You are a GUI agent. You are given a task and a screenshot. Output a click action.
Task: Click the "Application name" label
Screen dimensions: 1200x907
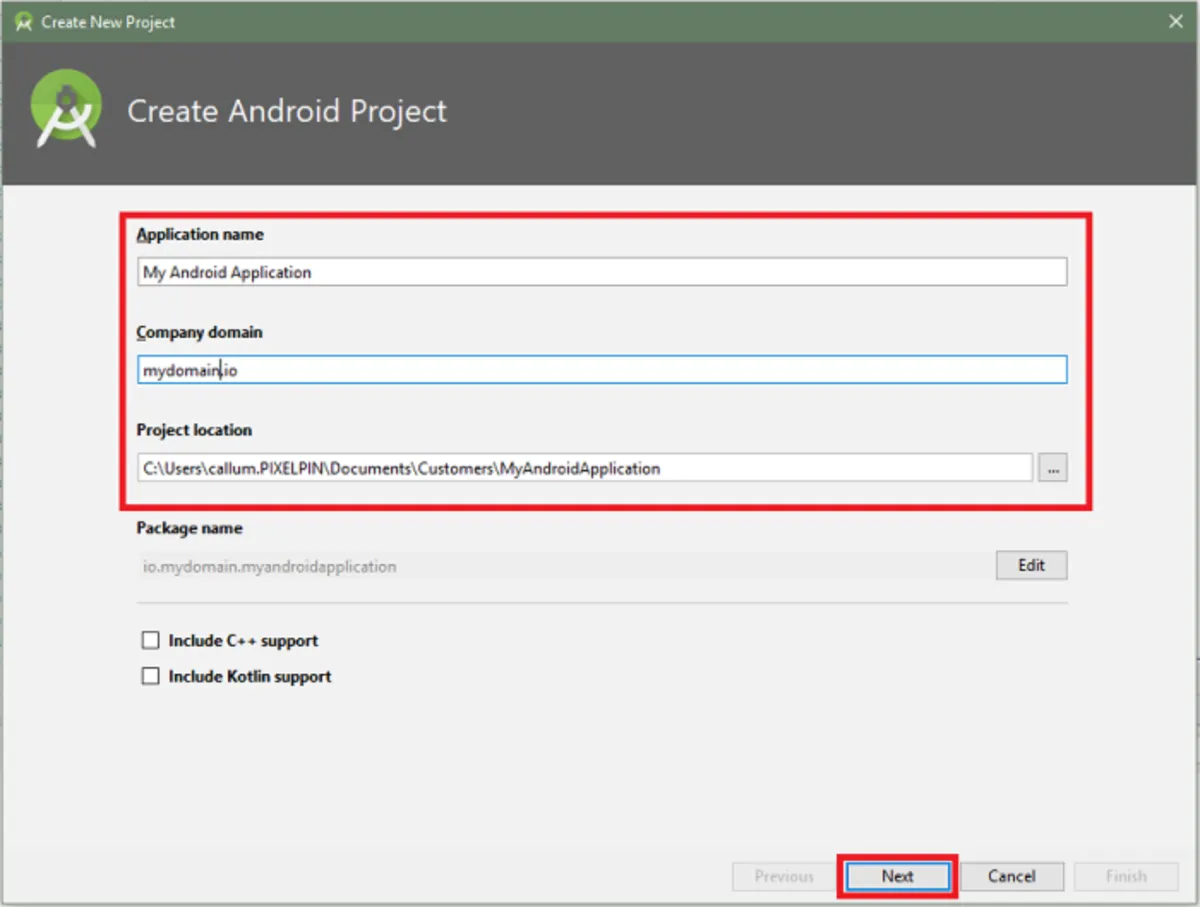[200, 234]
